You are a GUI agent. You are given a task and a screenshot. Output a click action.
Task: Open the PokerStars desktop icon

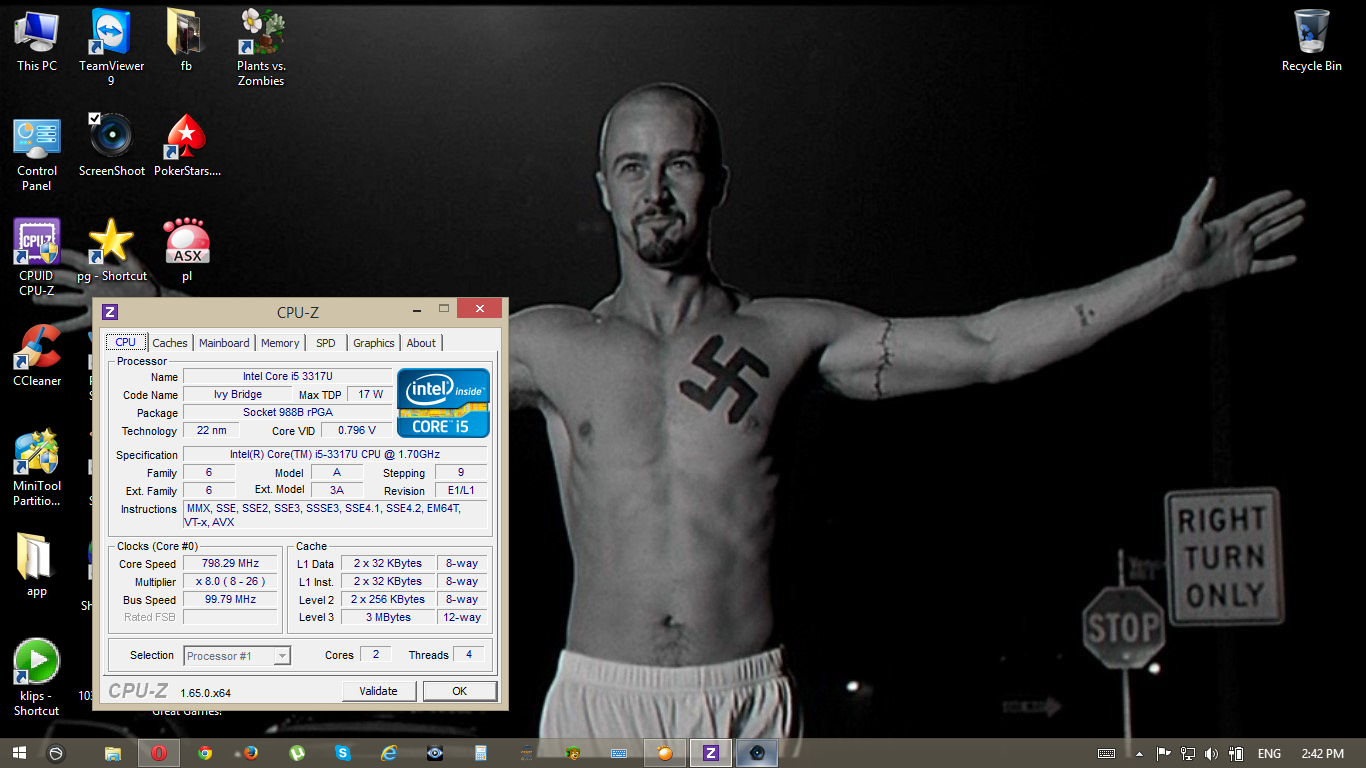coord(187,139)
